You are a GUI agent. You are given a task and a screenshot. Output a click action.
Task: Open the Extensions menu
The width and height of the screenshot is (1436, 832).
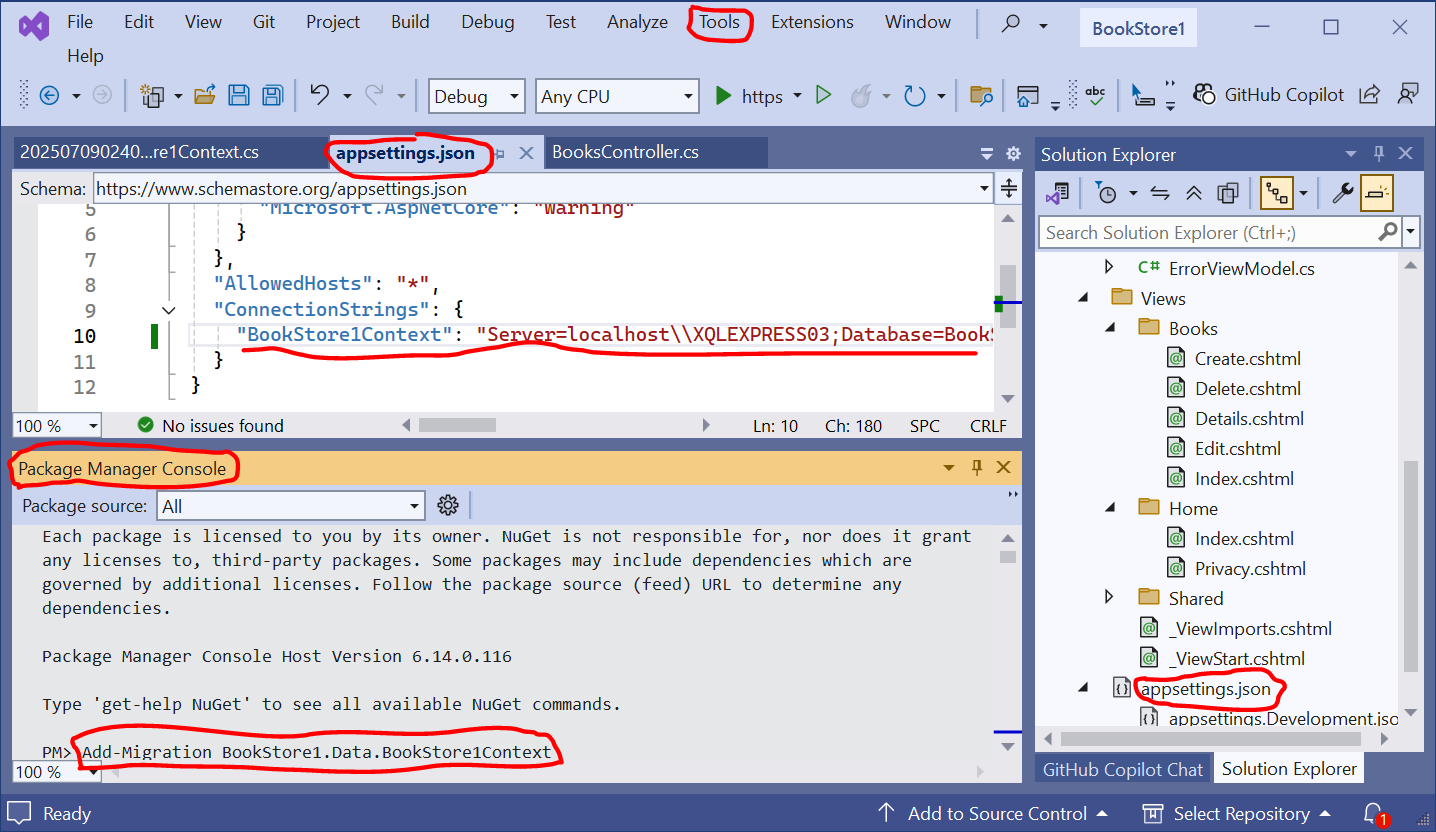pyautogui.click(x=812, y=22)
